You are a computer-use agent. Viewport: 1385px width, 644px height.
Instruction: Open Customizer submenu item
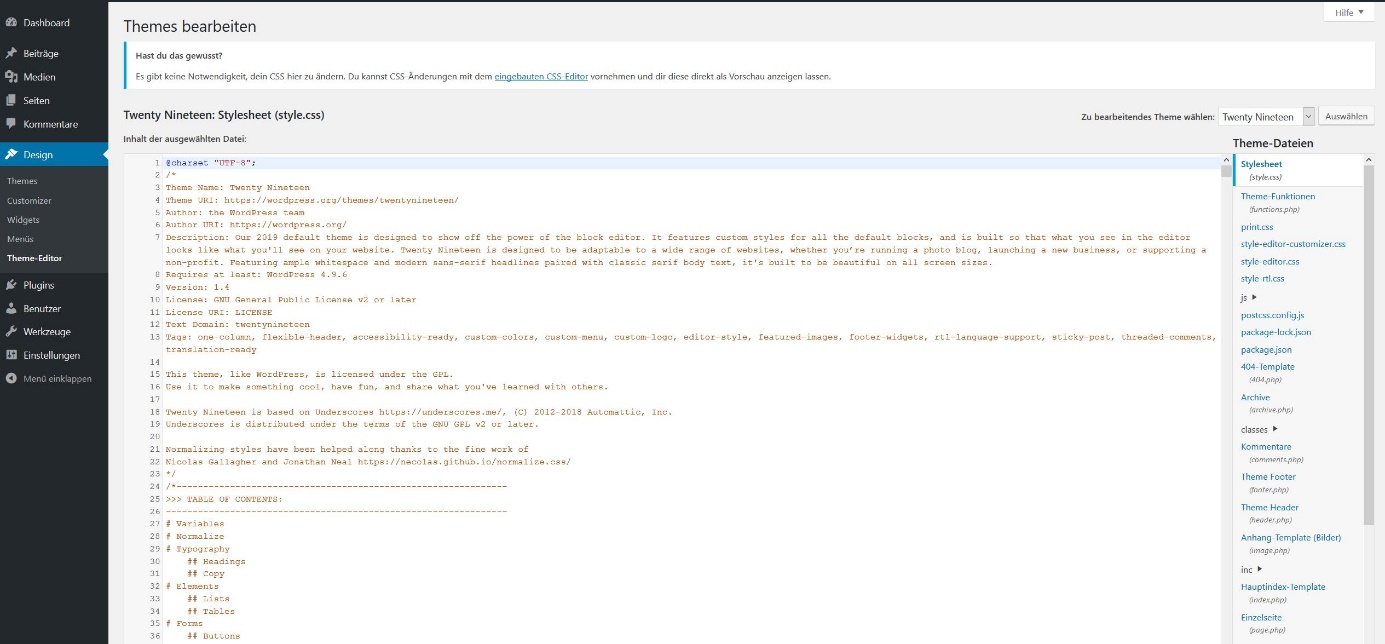pyautogui.click(x=29, y=201)
